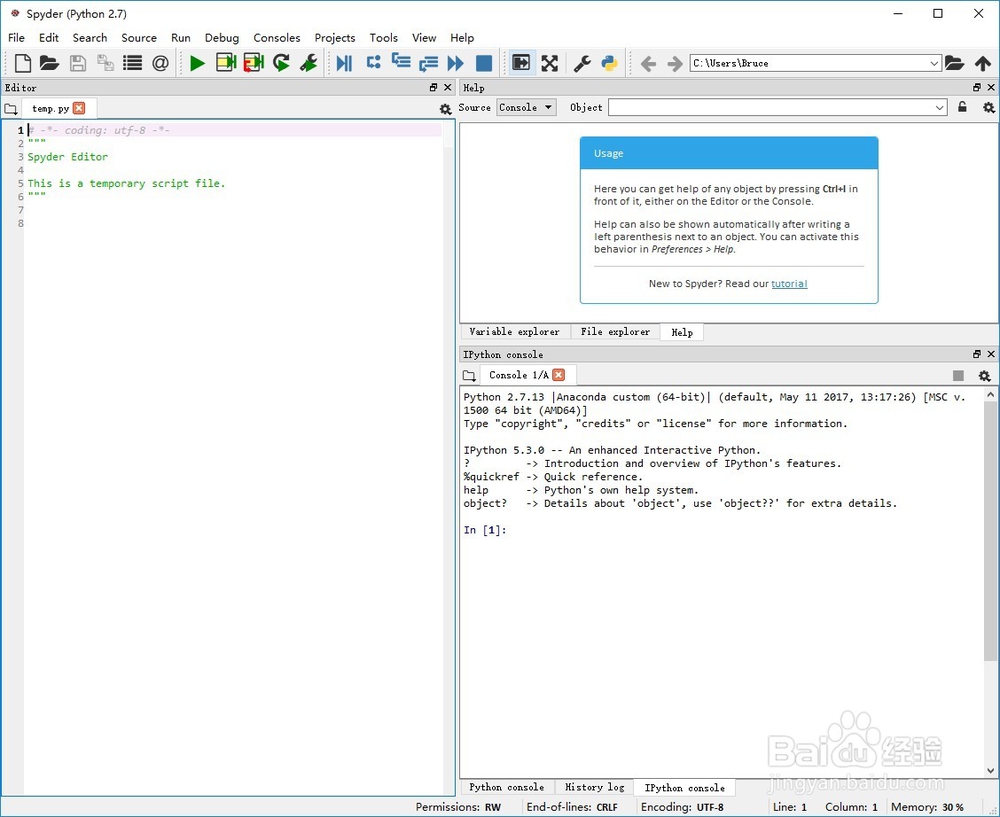Open the Object field dropdown in Help
The width and height of the screenshot is (1000, 817).
(x=940, y=107)
